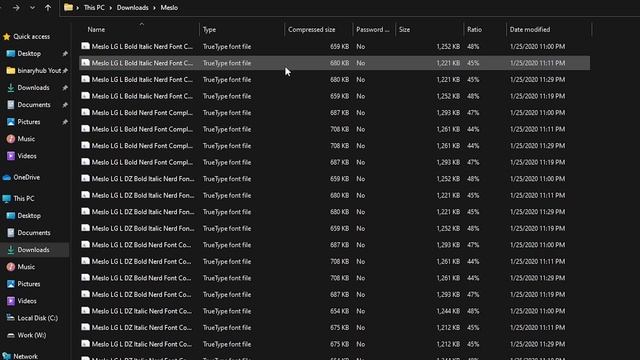Click pin icon next to Downloads
This screenshot has width=640, height=360.
click(65, 88)
